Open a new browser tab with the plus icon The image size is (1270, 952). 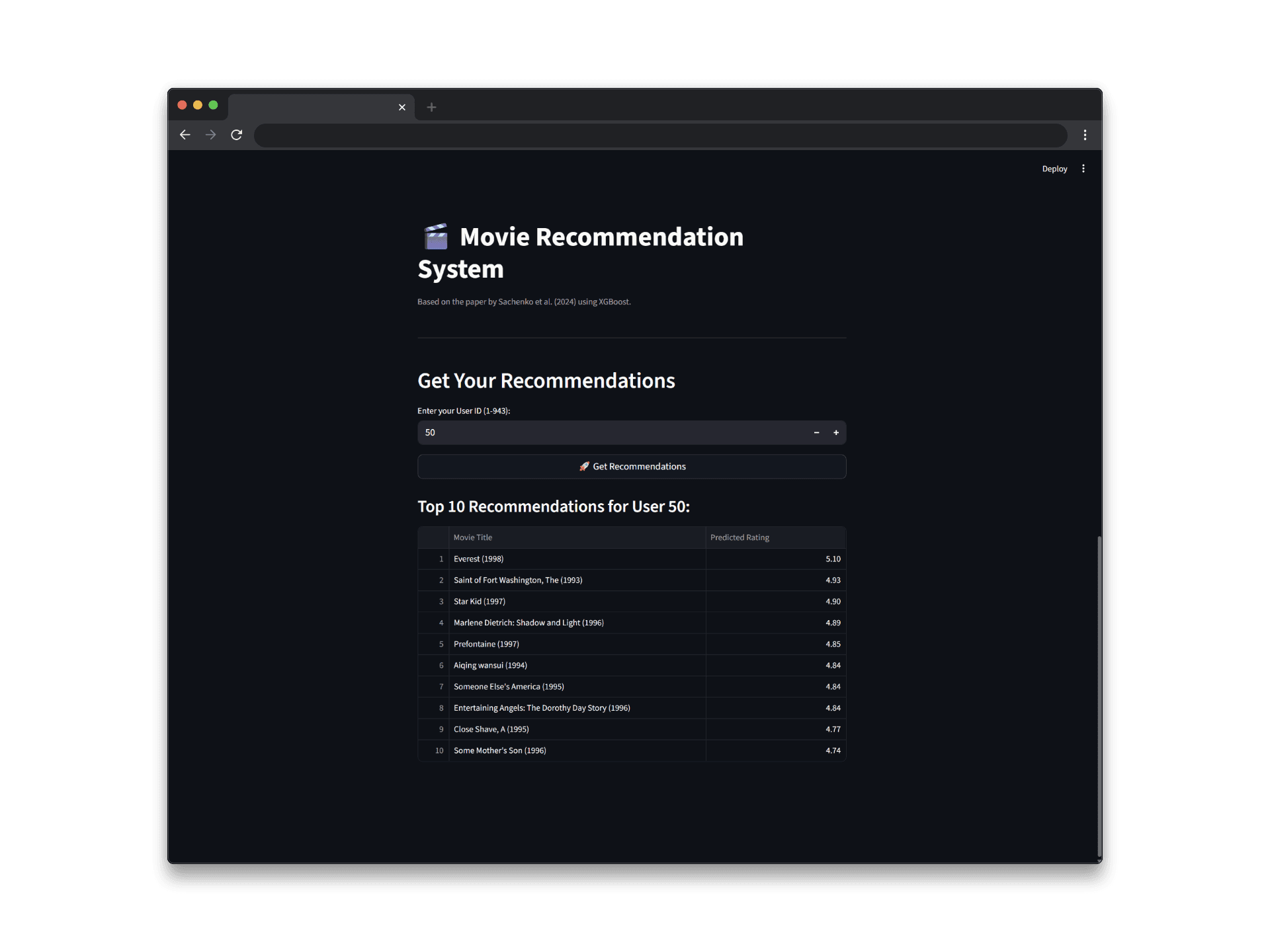tap(431, 107)
